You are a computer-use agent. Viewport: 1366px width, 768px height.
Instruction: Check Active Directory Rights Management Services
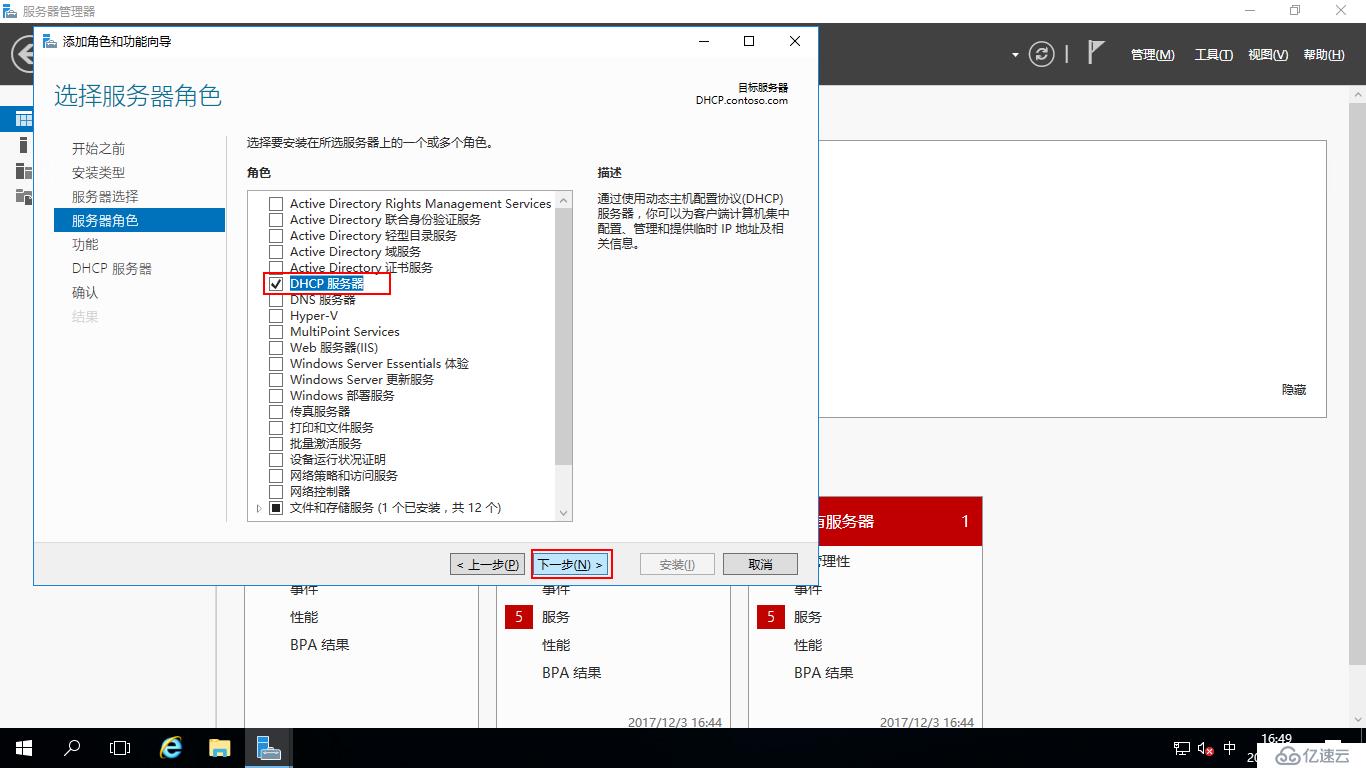(x=276, y=204)
